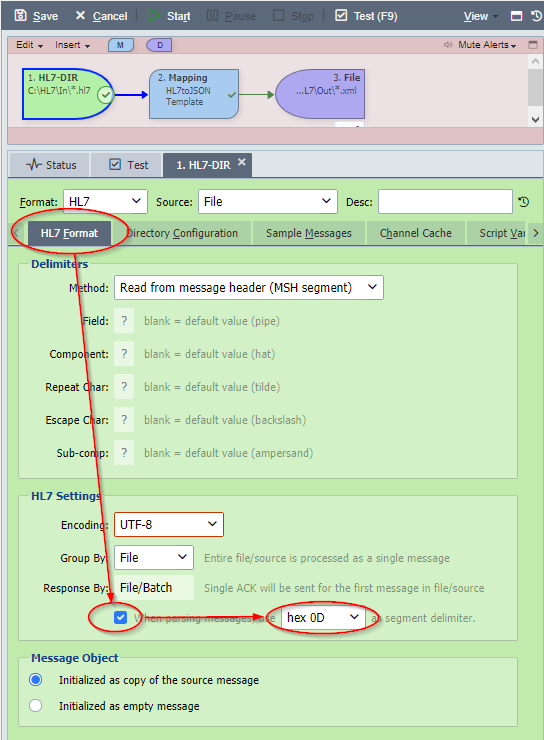Click the Cancel button
The image size is (544, 740).
[101, 16]
